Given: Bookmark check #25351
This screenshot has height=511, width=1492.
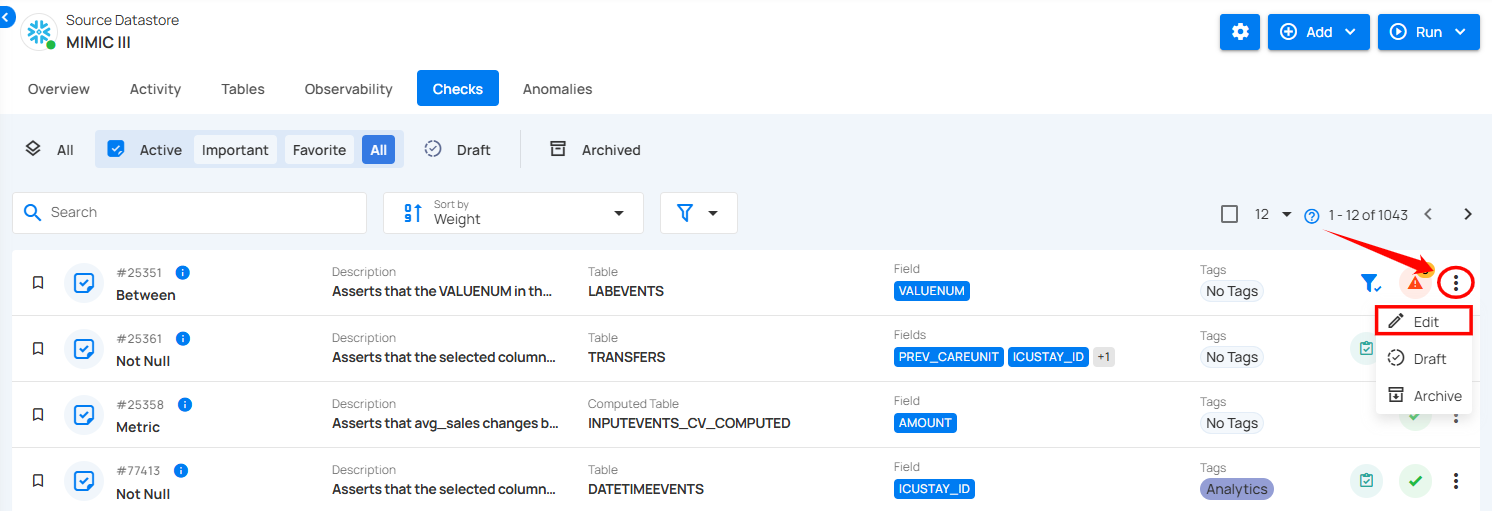Looking at the screenshot, I should 38,283.
